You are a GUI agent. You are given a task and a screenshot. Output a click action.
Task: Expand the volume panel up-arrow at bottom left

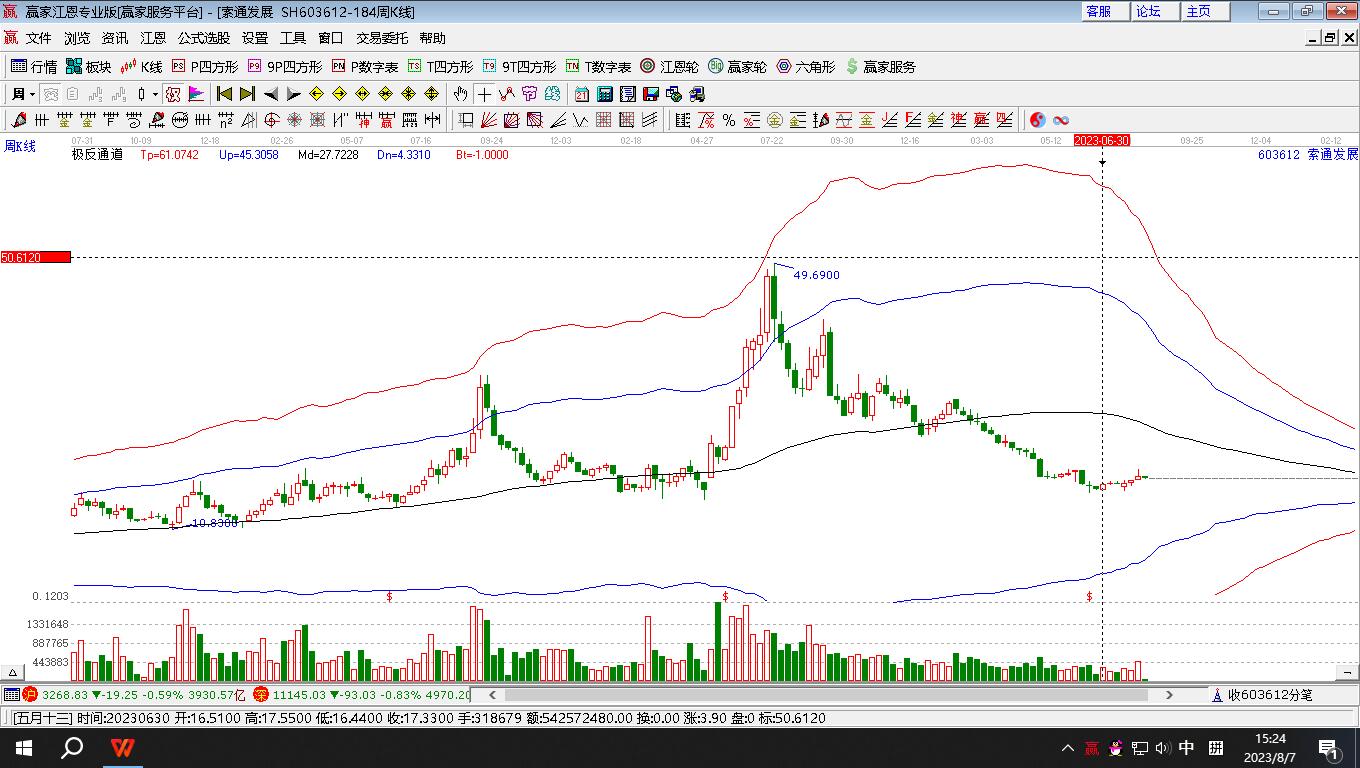tap(14, 673)
